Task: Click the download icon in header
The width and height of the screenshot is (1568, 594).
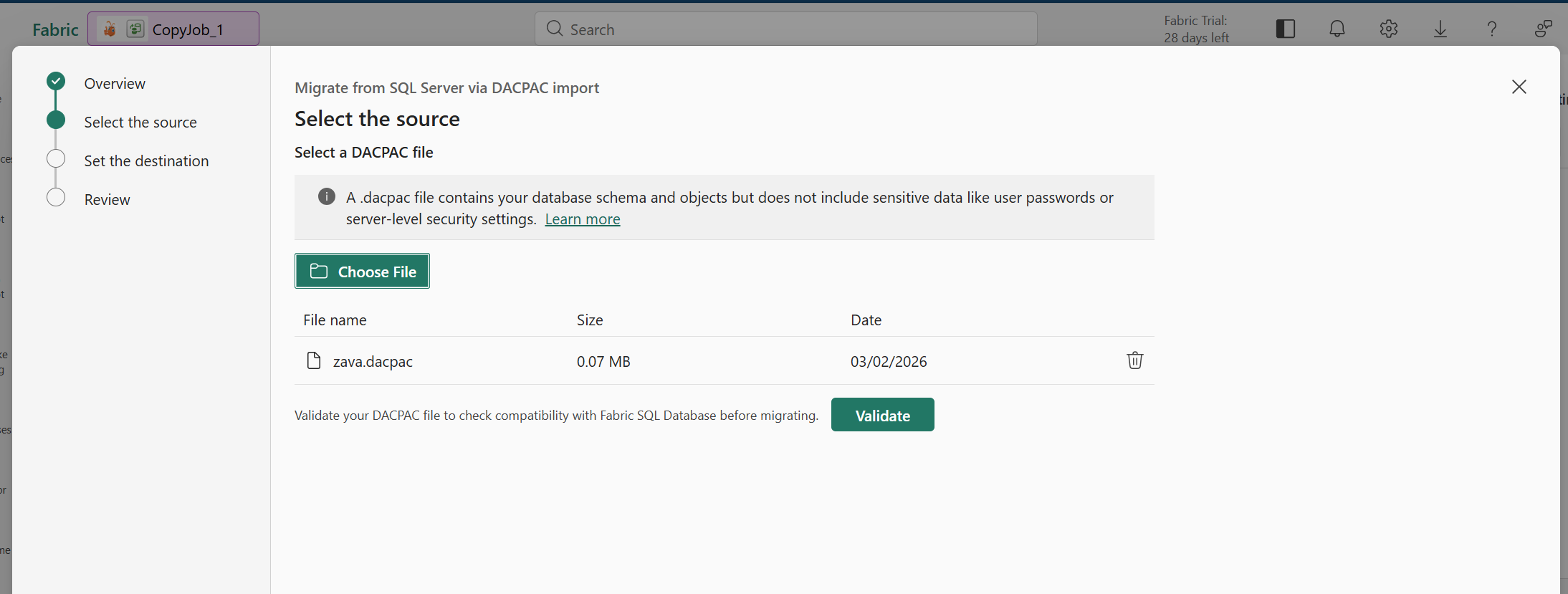Action: pos(1440,29)
